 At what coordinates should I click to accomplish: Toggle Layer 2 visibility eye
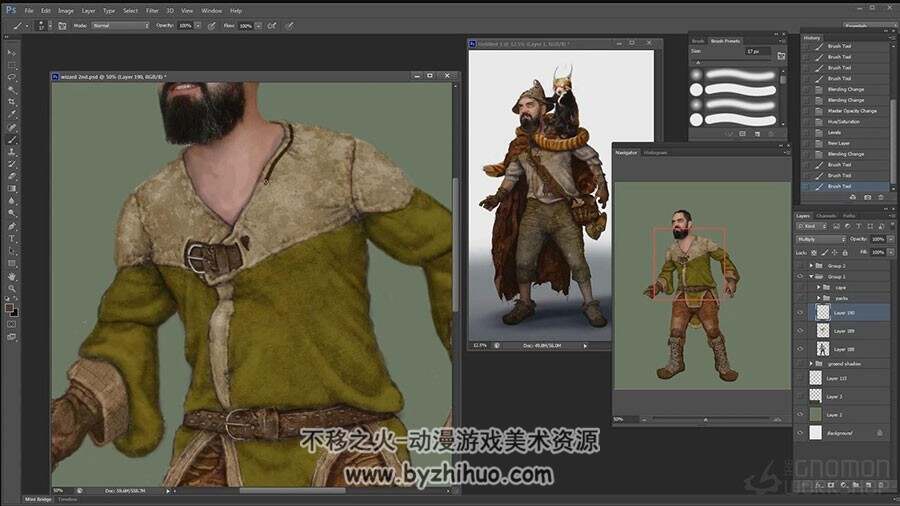click(800, 414)
